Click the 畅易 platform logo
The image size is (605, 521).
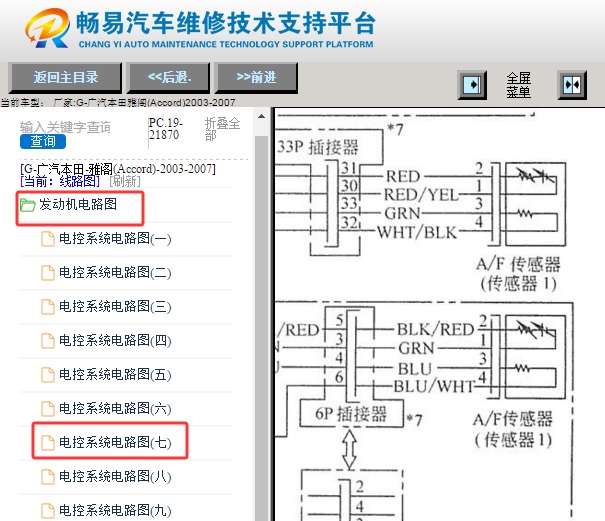[x=47, y=28]
